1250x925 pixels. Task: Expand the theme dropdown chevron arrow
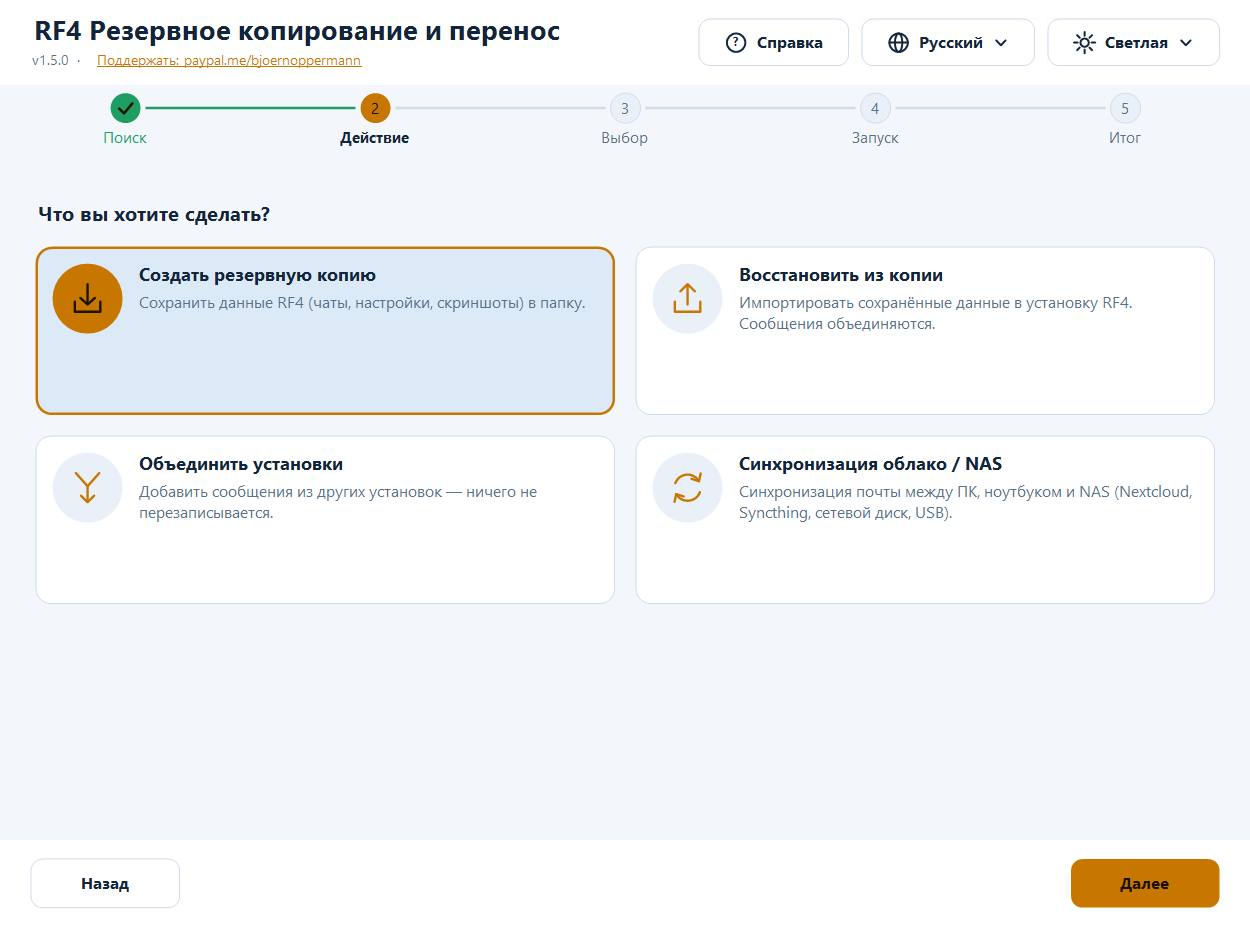tap(1186, 43)
